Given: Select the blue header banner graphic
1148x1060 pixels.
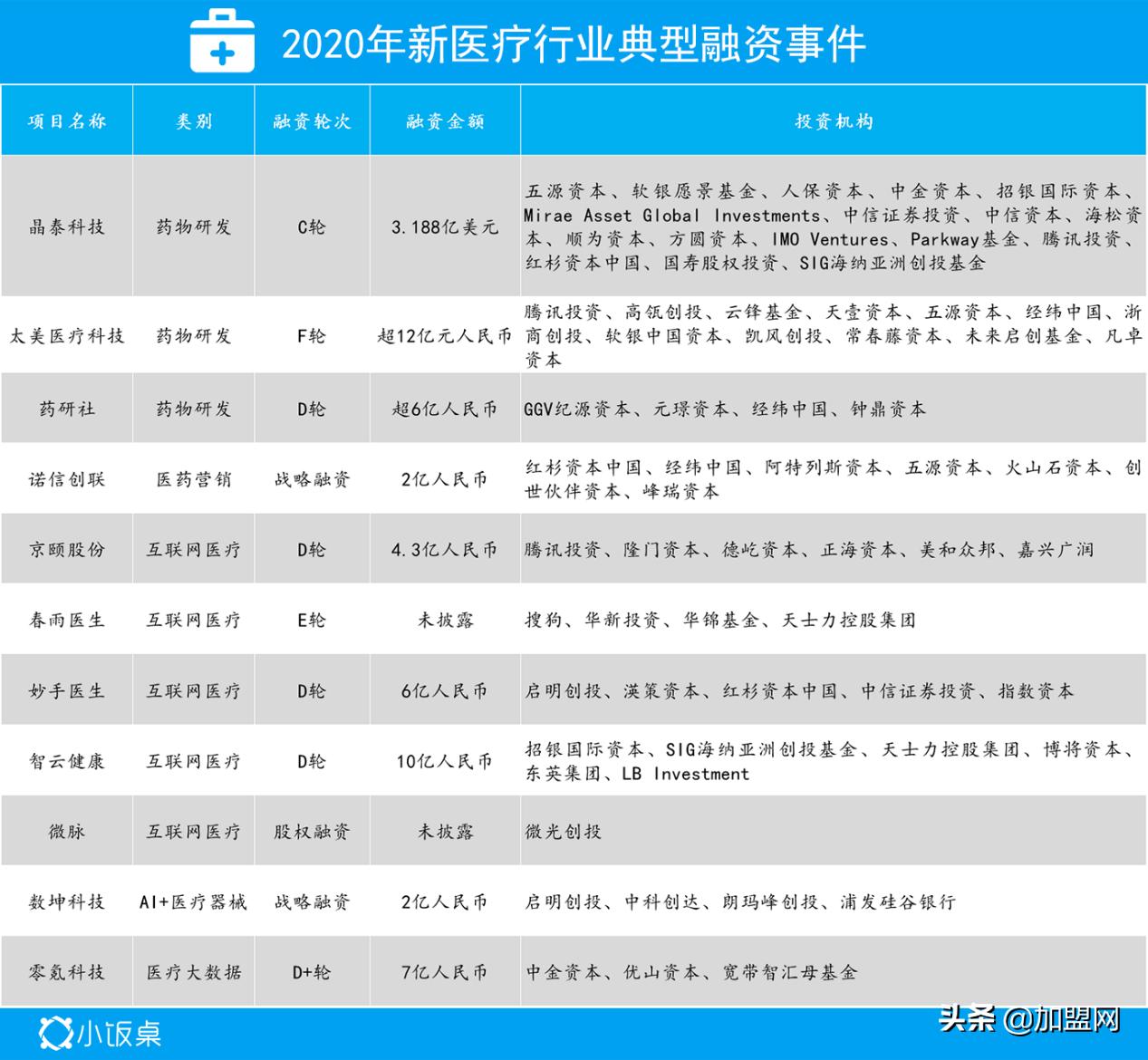Looking at the screenshot, I should [x=574, y=43].
